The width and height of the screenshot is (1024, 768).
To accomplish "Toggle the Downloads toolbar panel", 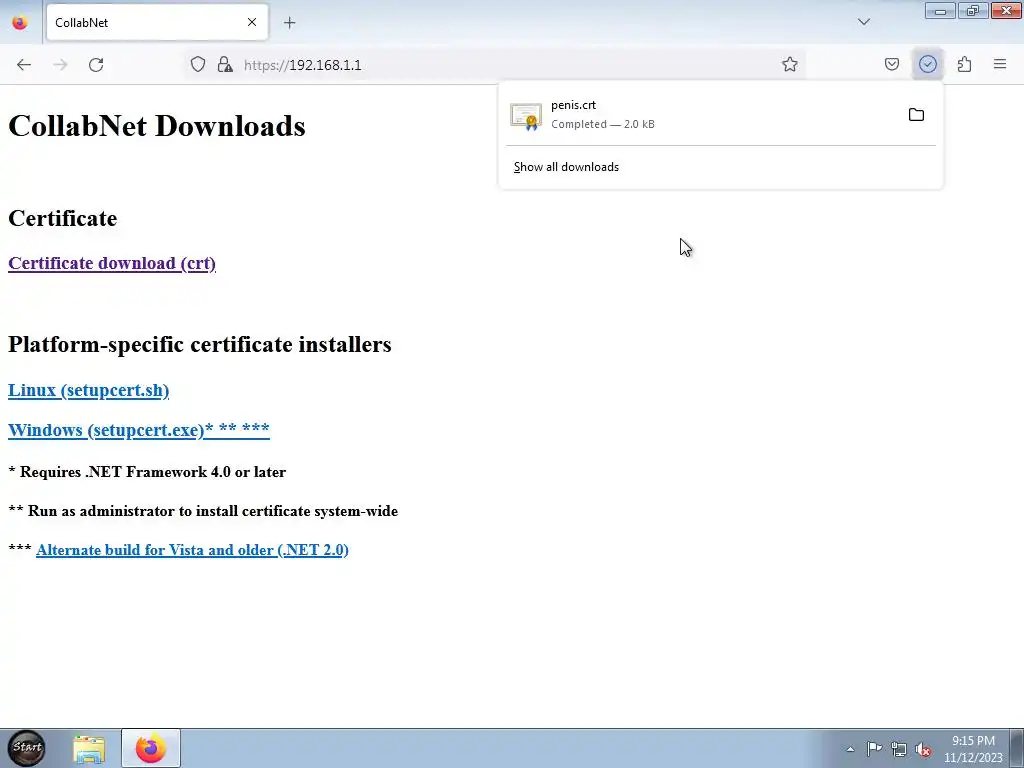I will pyautogui.click(x=927, y=64).
